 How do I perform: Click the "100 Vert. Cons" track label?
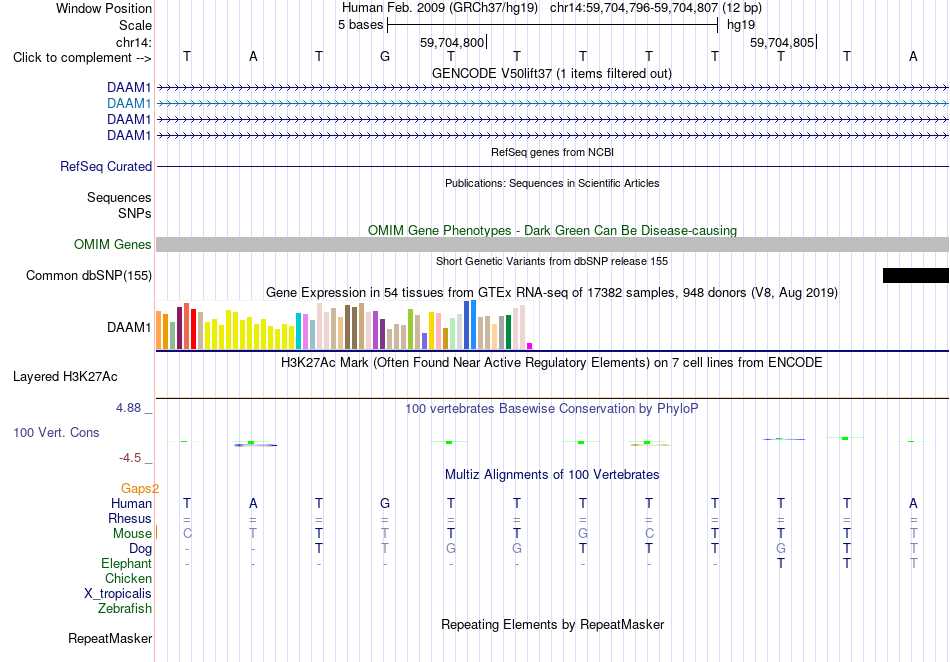[56, 432]
